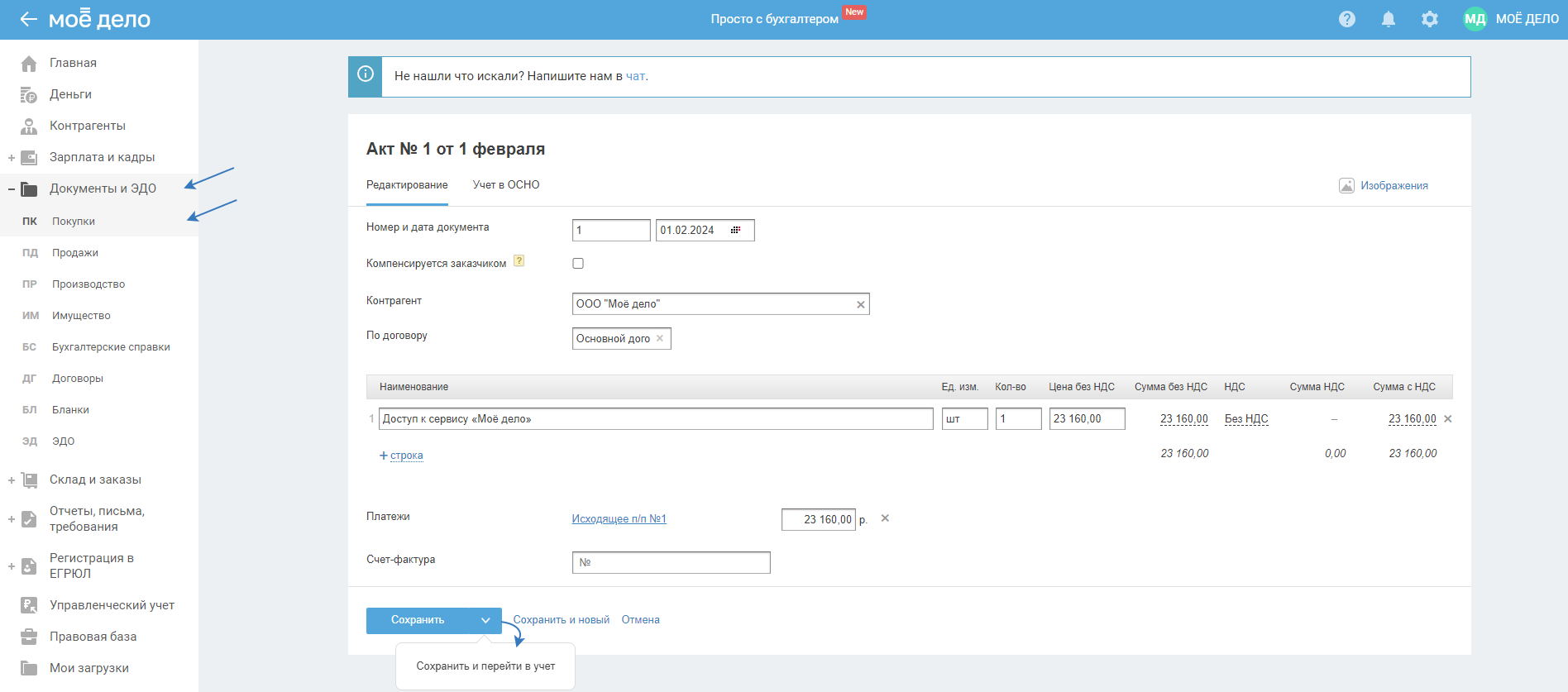Choose Сохранить и перейти в учет

point(485,666)
